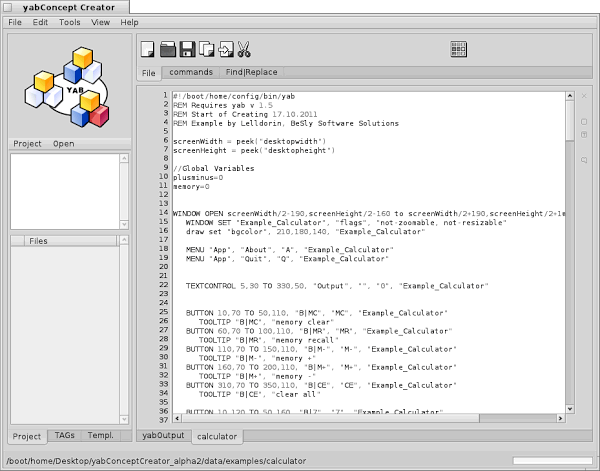This screenshot has height=471, width=600.
Task: Switch to the Templ. sidebar tab
Action: tap(100, 436)
